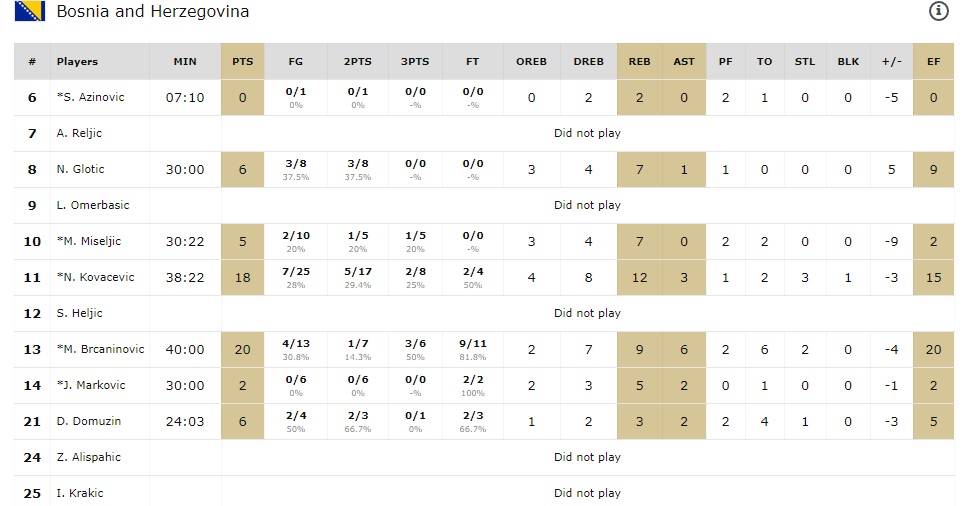Click the STL column header

point(805,62)
